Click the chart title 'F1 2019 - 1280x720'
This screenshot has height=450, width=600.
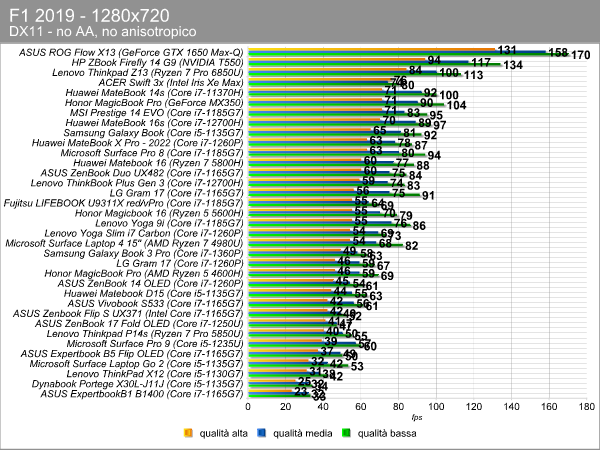pos(89,16)
